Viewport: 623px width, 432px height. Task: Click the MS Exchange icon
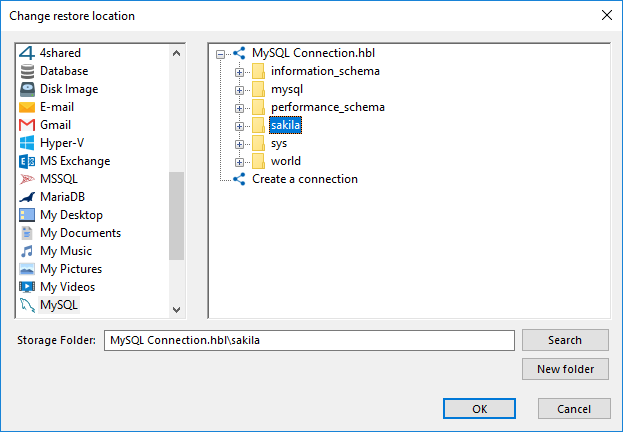click(27, 161)
